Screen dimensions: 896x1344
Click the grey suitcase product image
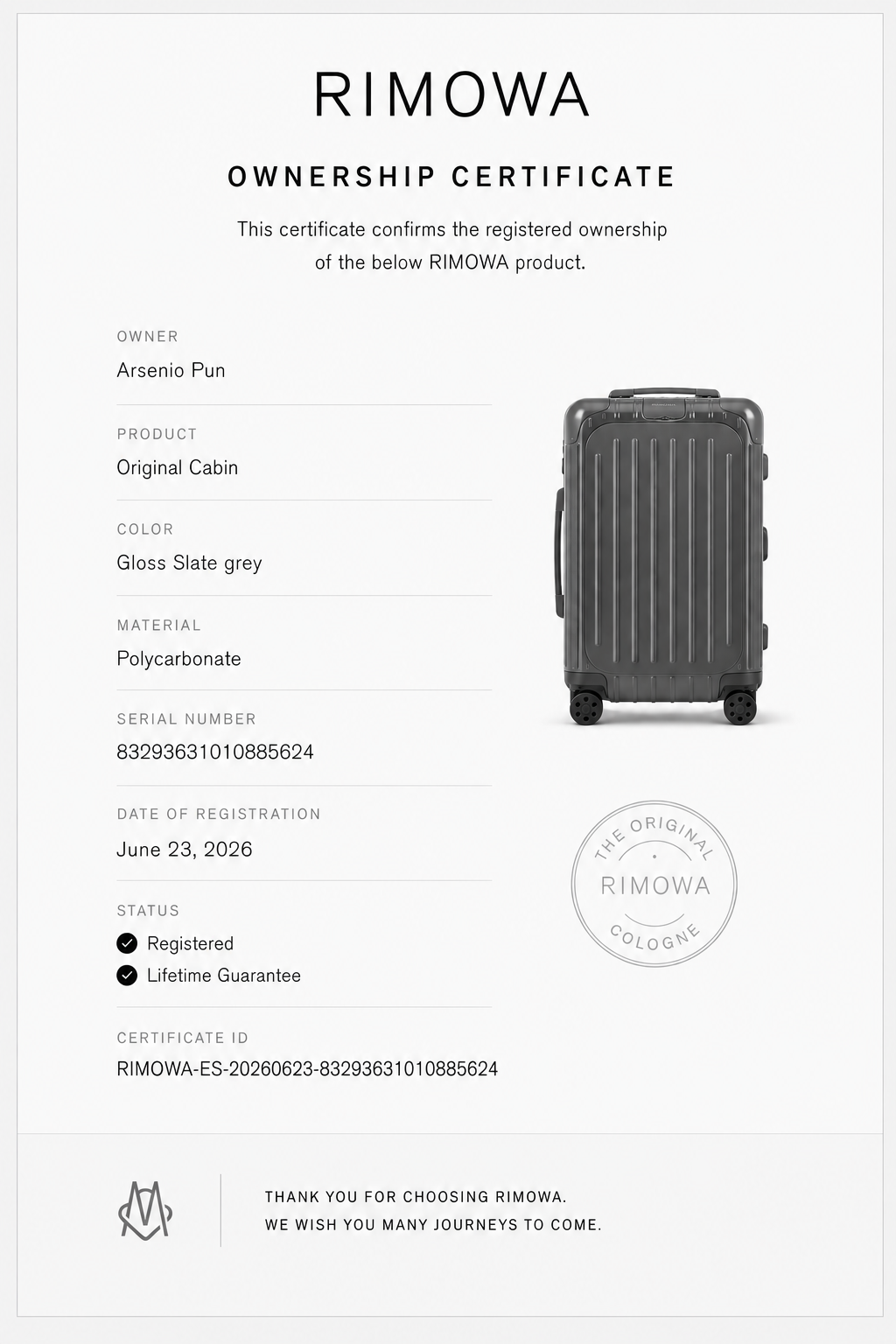coord(661,557)
